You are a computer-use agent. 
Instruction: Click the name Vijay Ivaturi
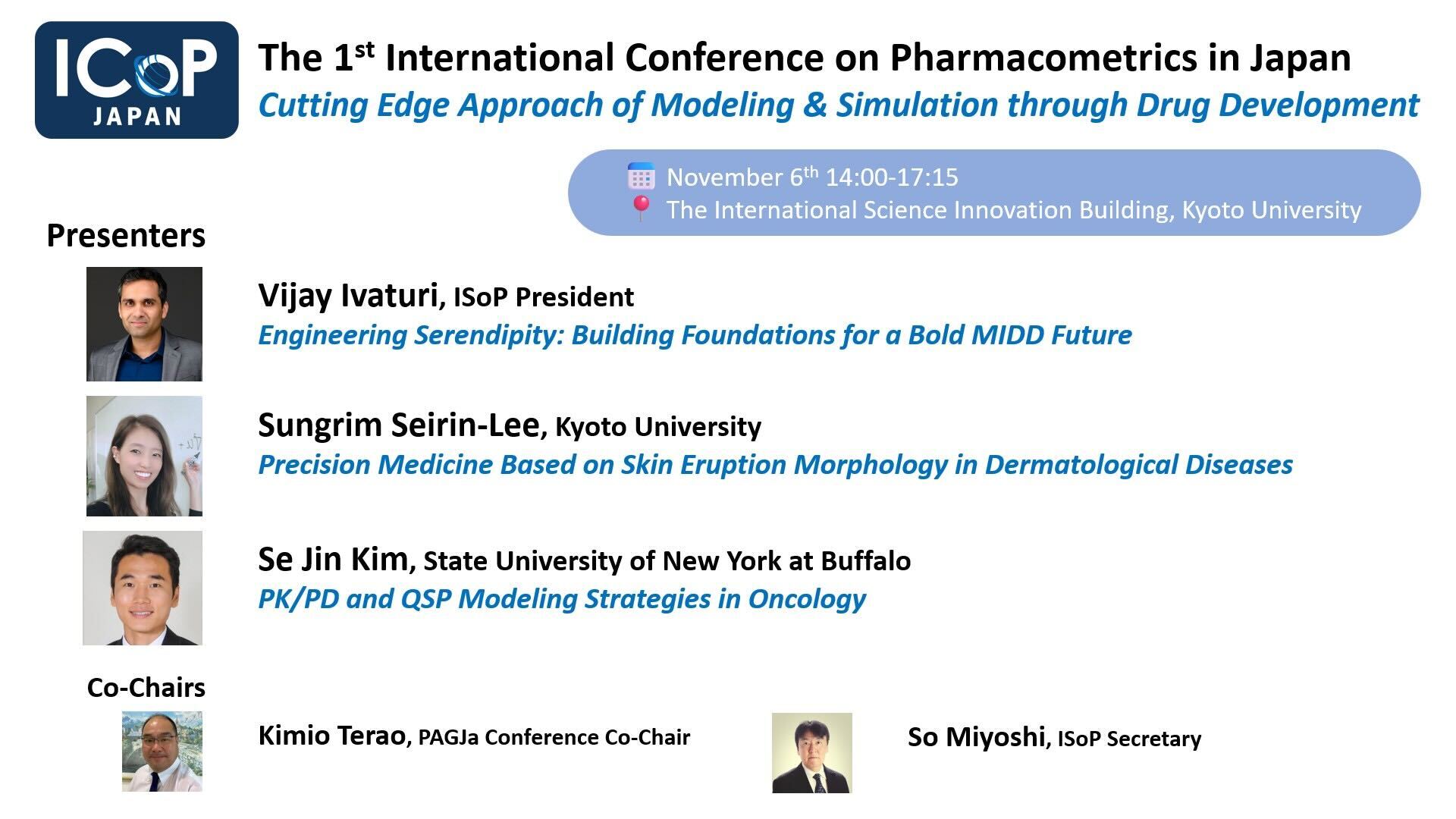[x=347, y=296]
